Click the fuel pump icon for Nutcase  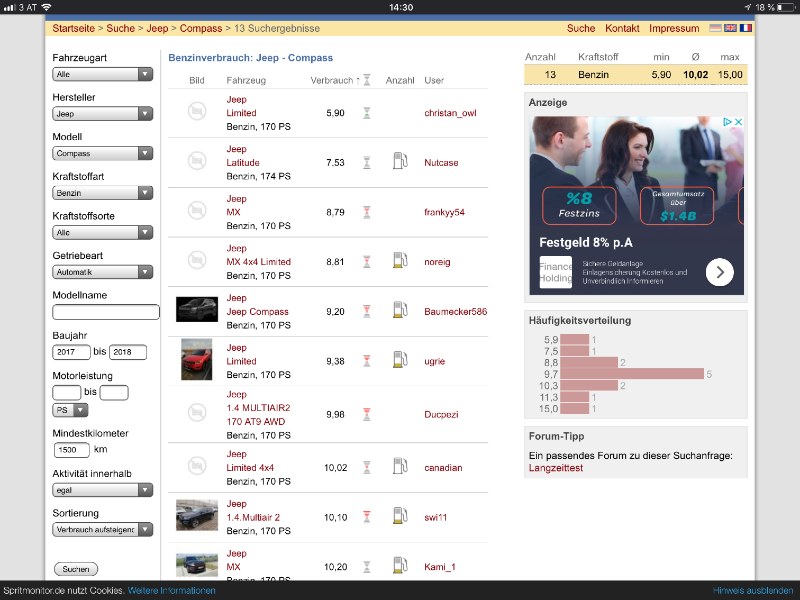pyautogui.click(x=400, y=161)
